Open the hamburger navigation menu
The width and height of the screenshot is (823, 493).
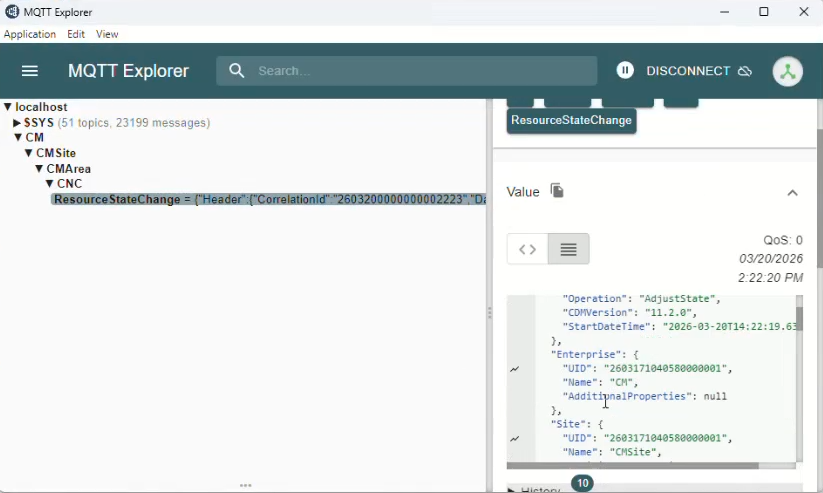30,71
